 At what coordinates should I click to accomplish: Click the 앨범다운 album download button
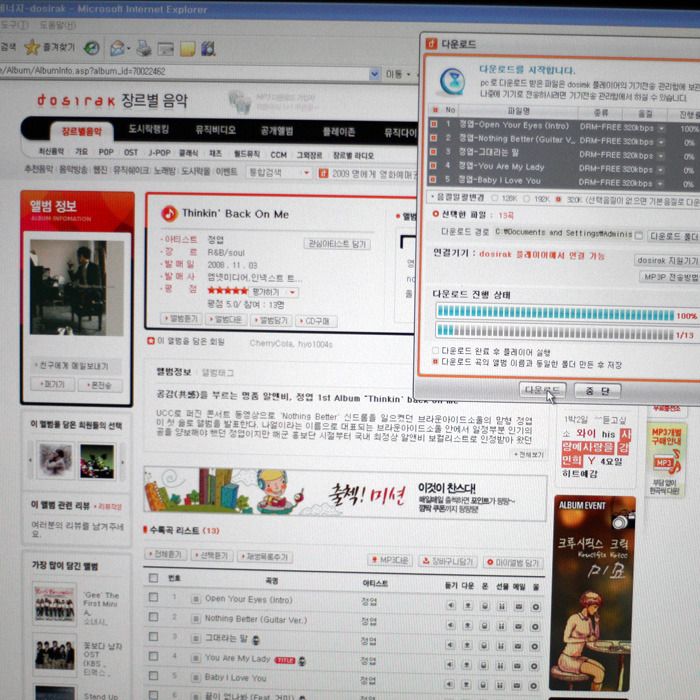225,319
